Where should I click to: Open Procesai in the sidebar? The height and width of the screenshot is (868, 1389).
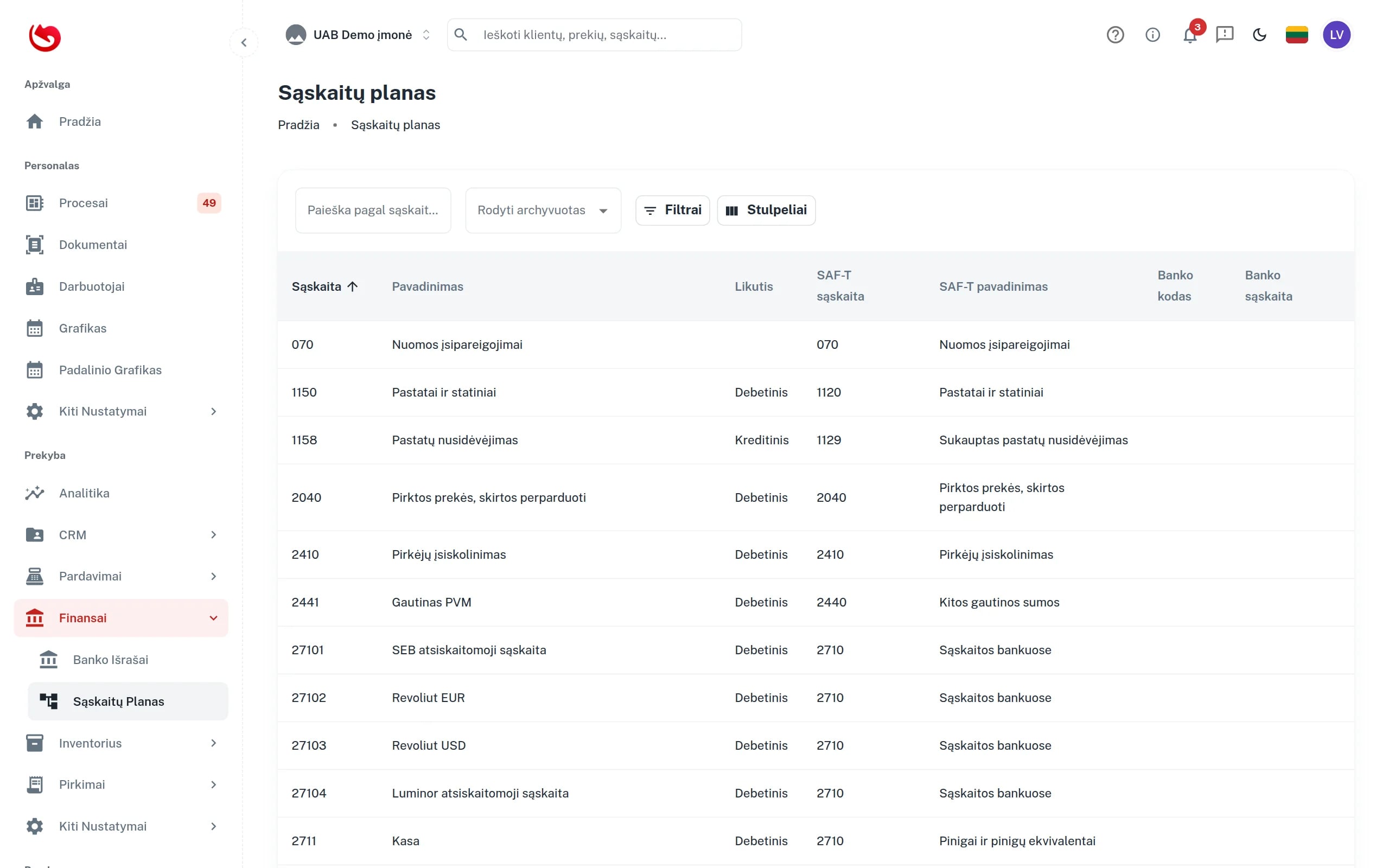121,203
